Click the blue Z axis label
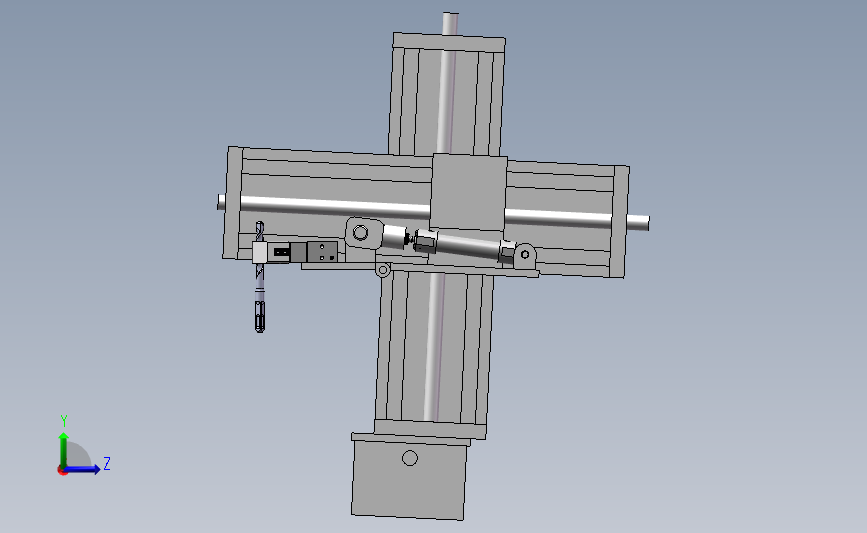This screenshot has width=867, height=533. click(x=107, y=463)
